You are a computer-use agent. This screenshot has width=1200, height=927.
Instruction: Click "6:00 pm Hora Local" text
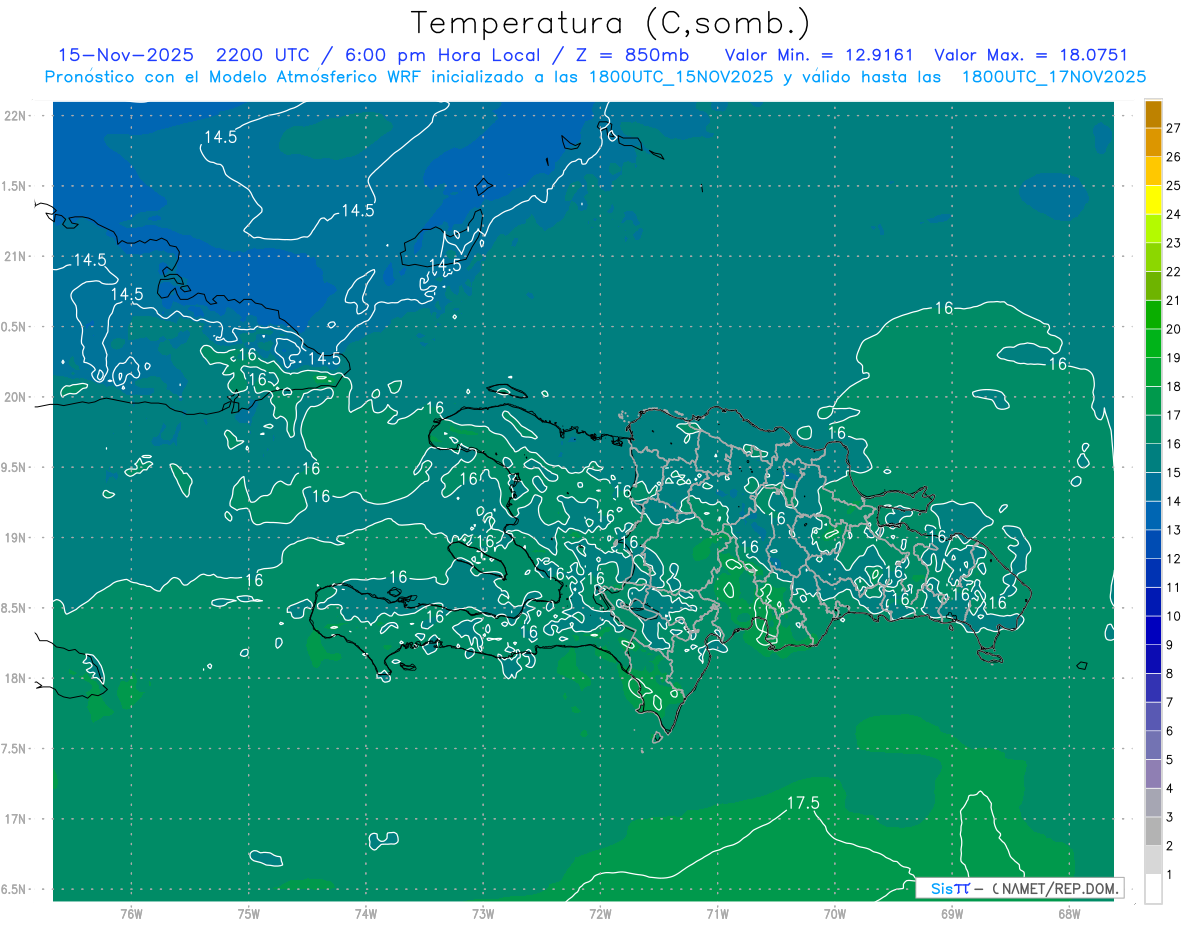[x=443, y=55]
